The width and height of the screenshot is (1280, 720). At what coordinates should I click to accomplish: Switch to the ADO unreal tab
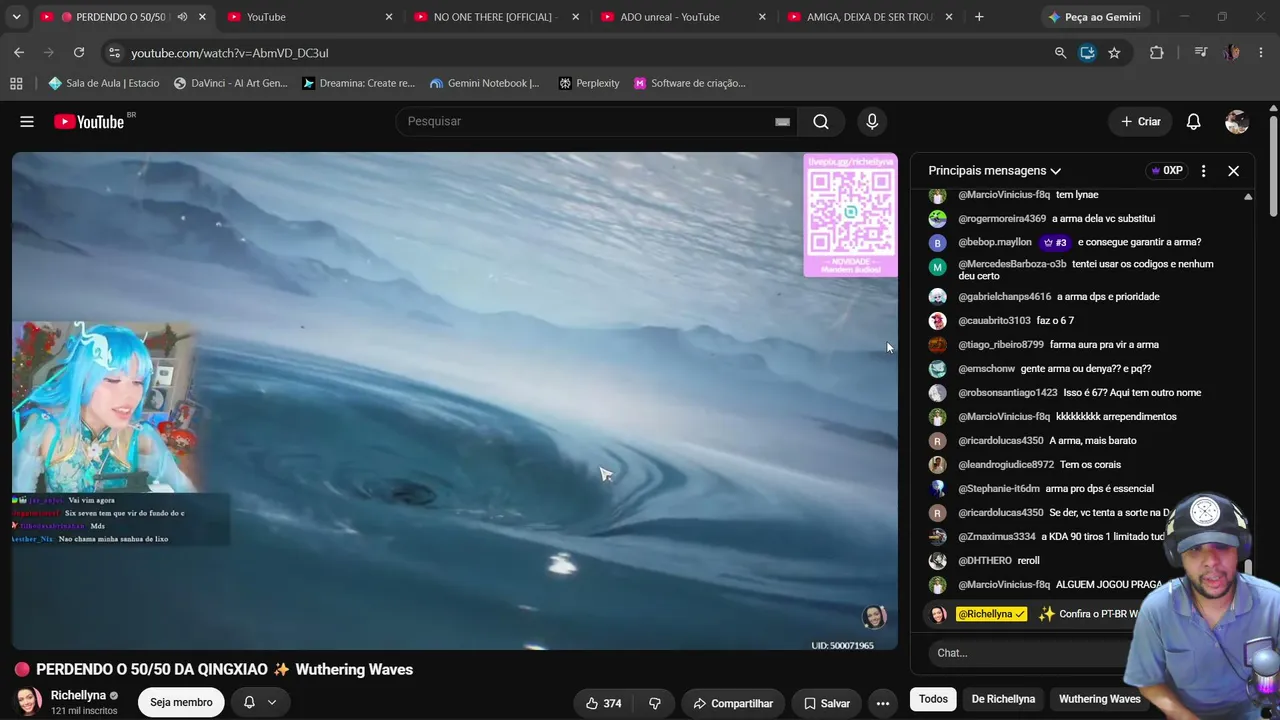click(x=684, y=17)
